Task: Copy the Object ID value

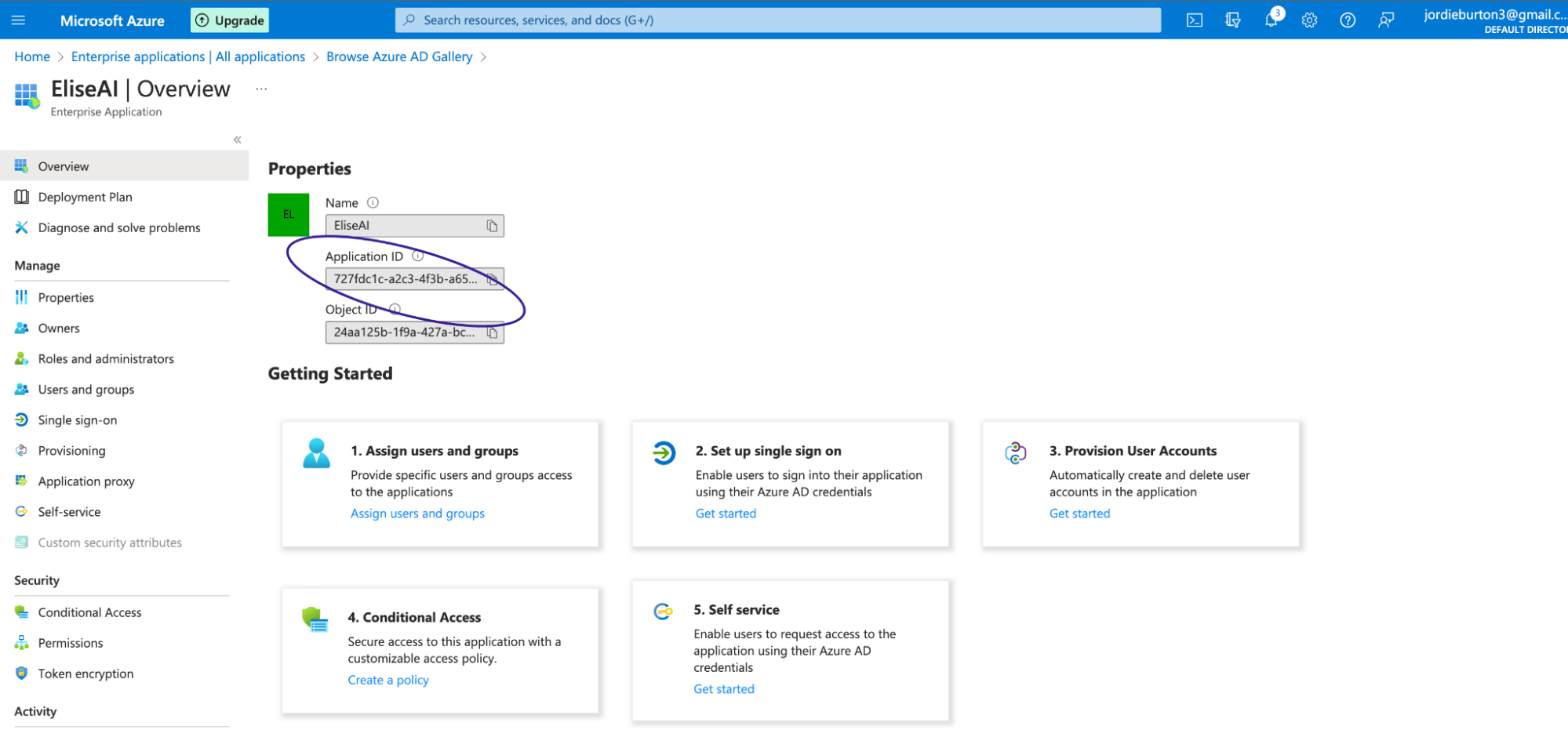Action: pos(492,332)
